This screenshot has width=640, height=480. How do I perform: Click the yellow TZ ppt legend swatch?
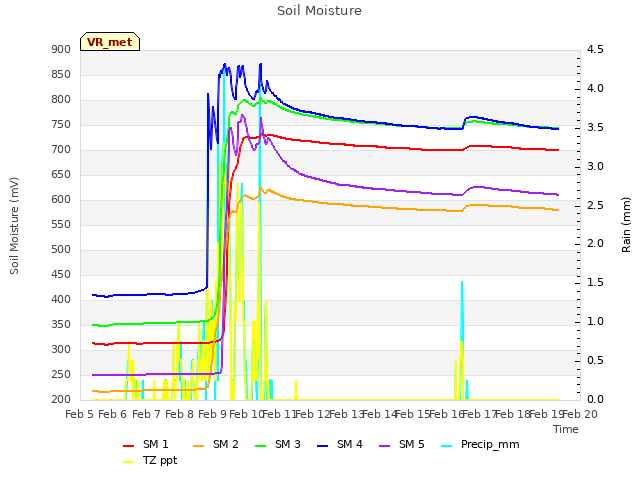129,462
